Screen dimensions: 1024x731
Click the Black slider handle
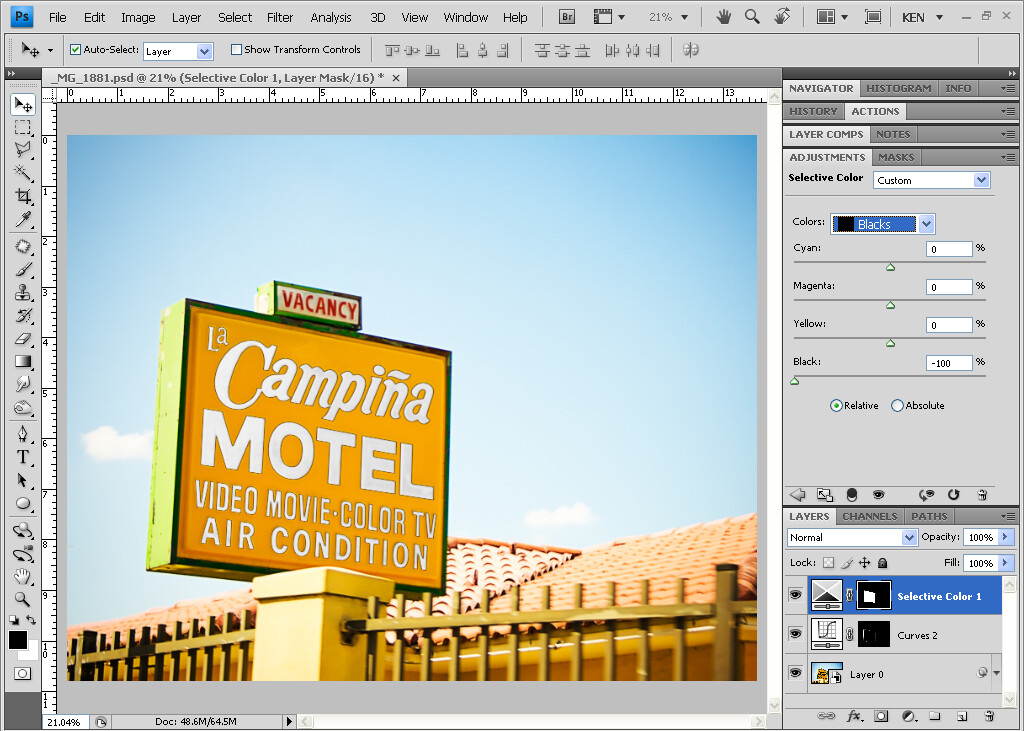tap(795, 381)
